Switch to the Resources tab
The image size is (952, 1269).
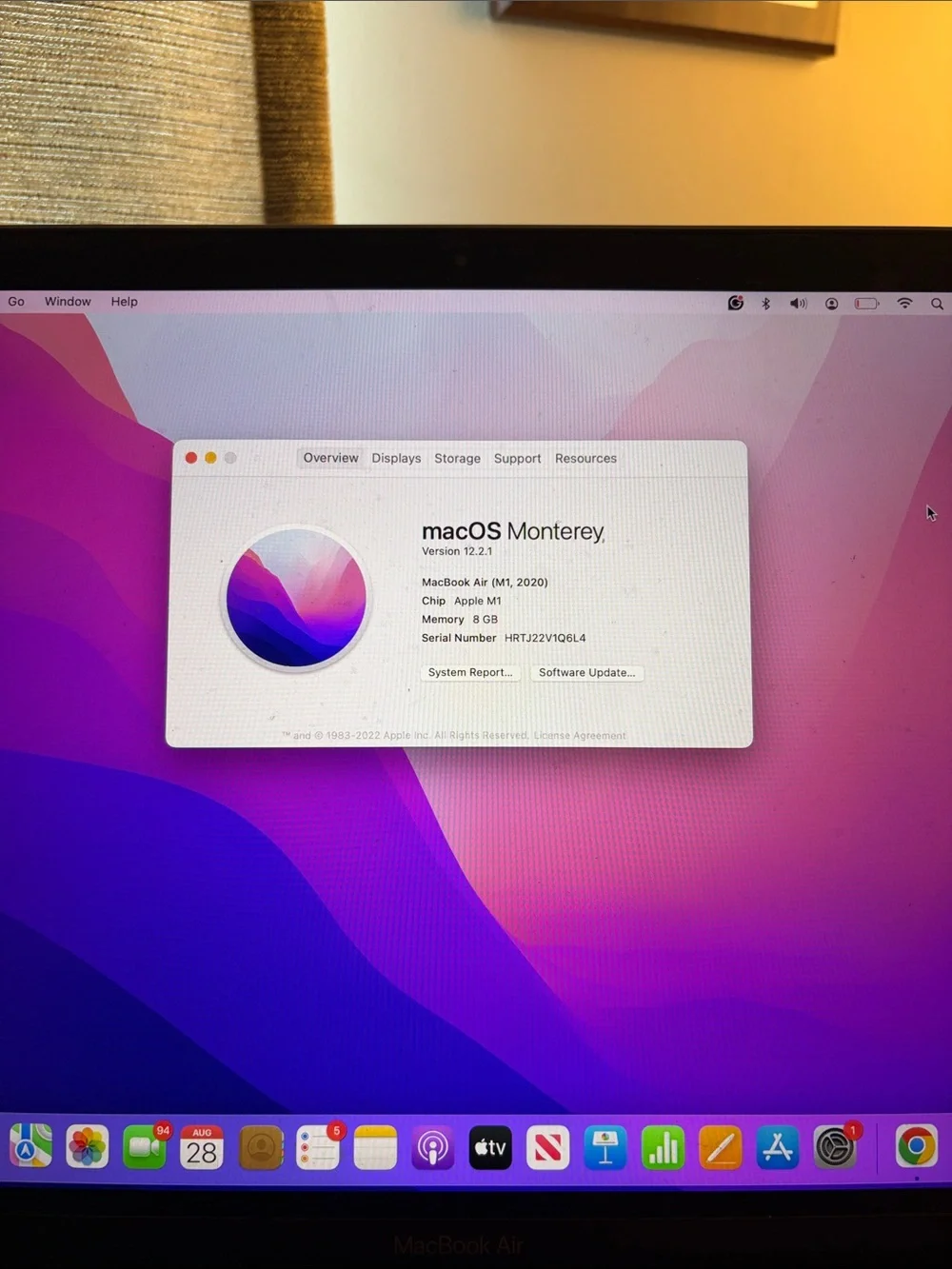point(585,458)
